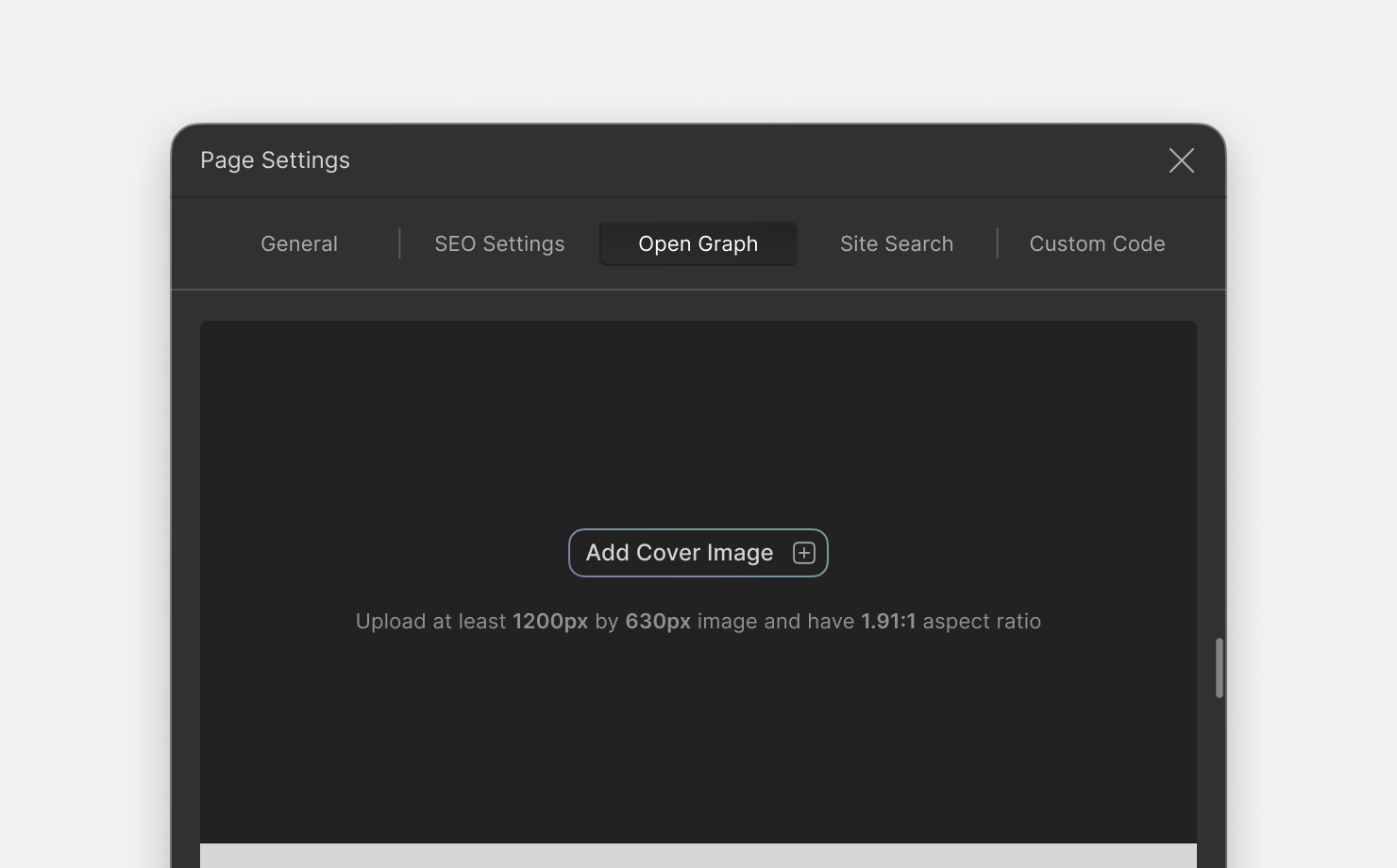Click the Page Settings title text
This screenshot has height=868, width=1397.
tap(275, 160)
